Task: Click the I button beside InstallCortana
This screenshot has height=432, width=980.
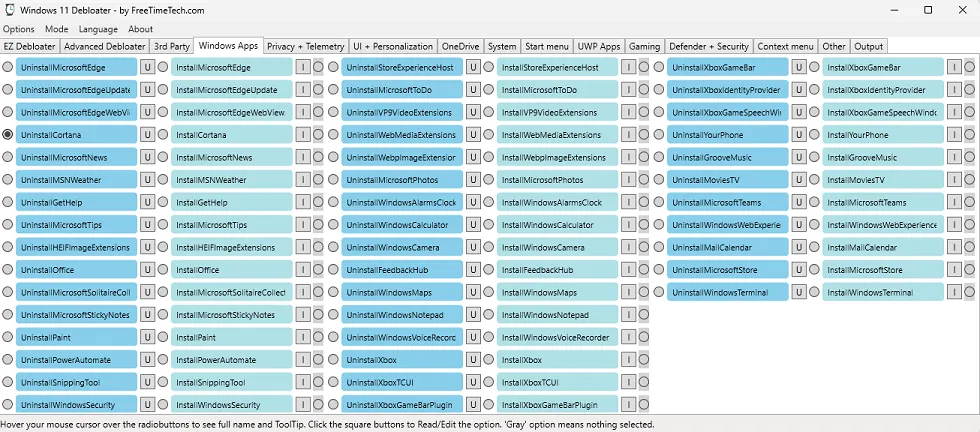Action: 302,135
